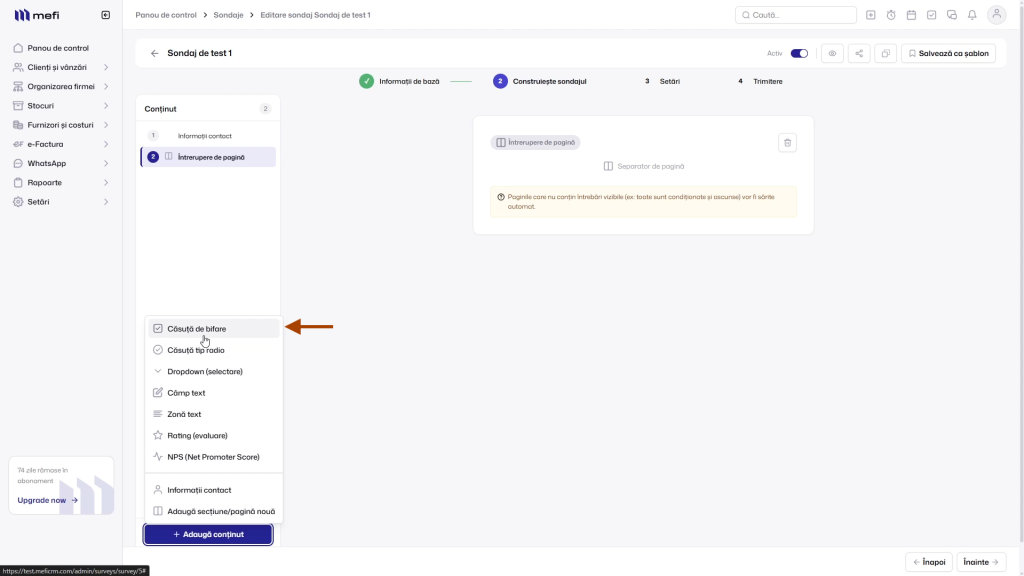Click the Adaugă conținut button

tap(208, 534)
